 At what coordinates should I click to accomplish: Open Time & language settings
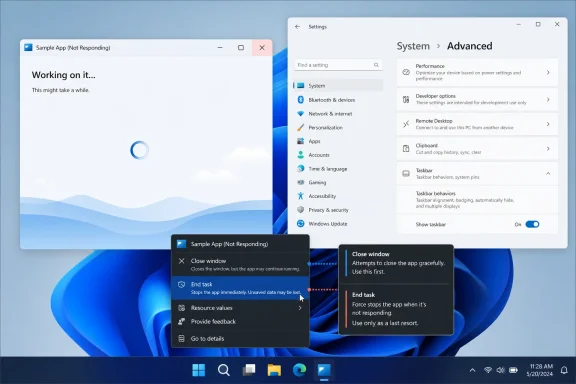pyautogui.click(x=338, y=169)
